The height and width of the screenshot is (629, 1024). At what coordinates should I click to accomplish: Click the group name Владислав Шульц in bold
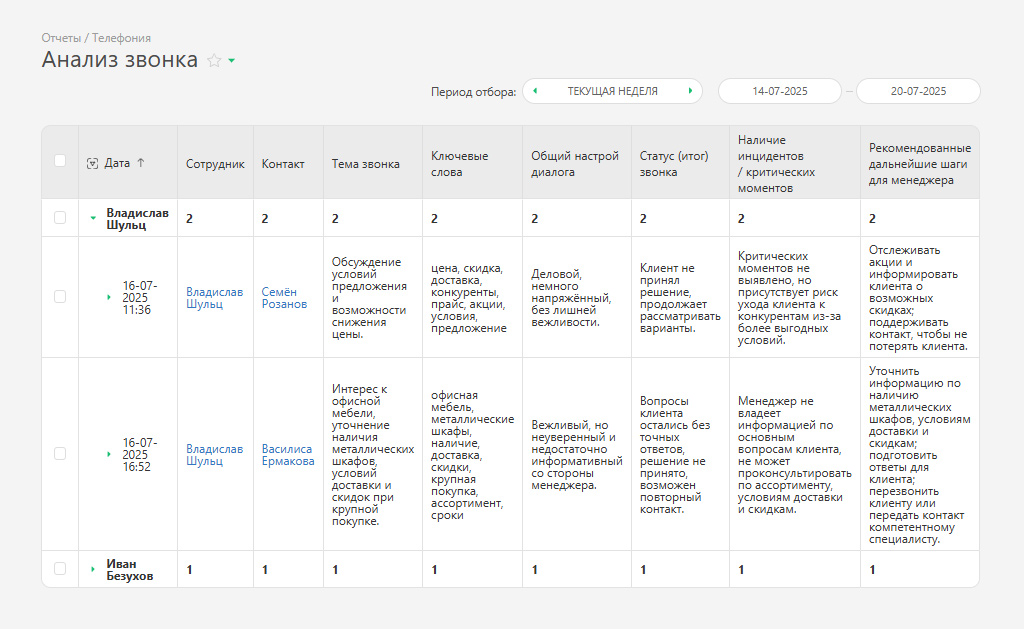point(137,219)
